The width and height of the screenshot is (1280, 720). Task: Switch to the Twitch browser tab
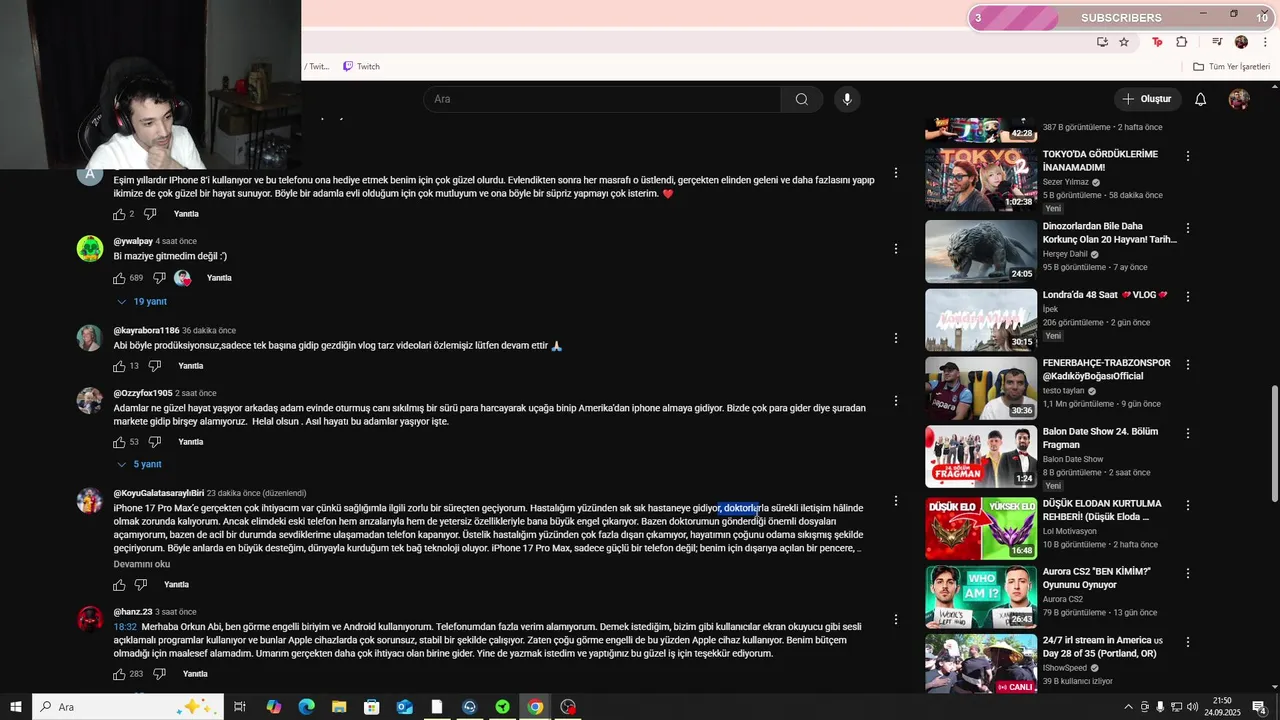(x=361, y=67)
